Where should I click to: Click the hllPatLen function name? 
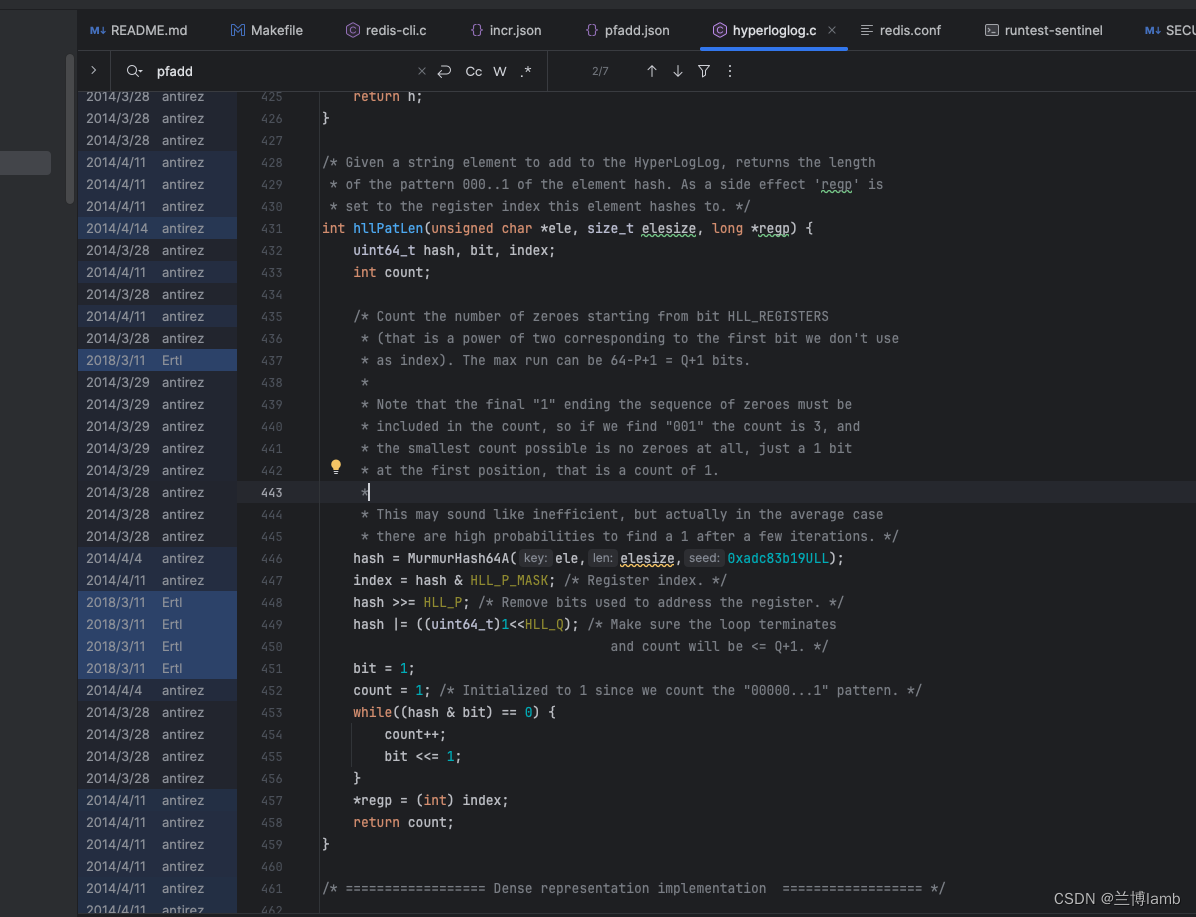coord(387,228)
